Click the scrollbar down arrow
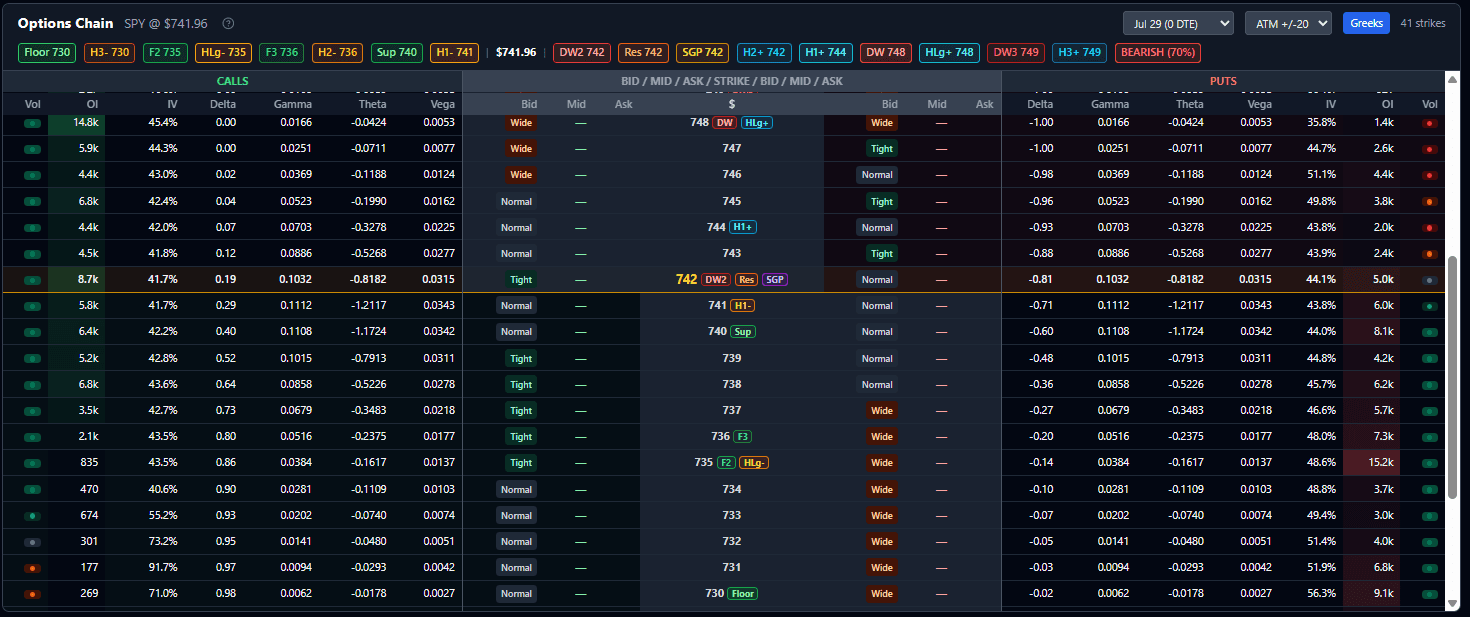This screenshot has width=1470, height=617. [x=1453, y=603]
